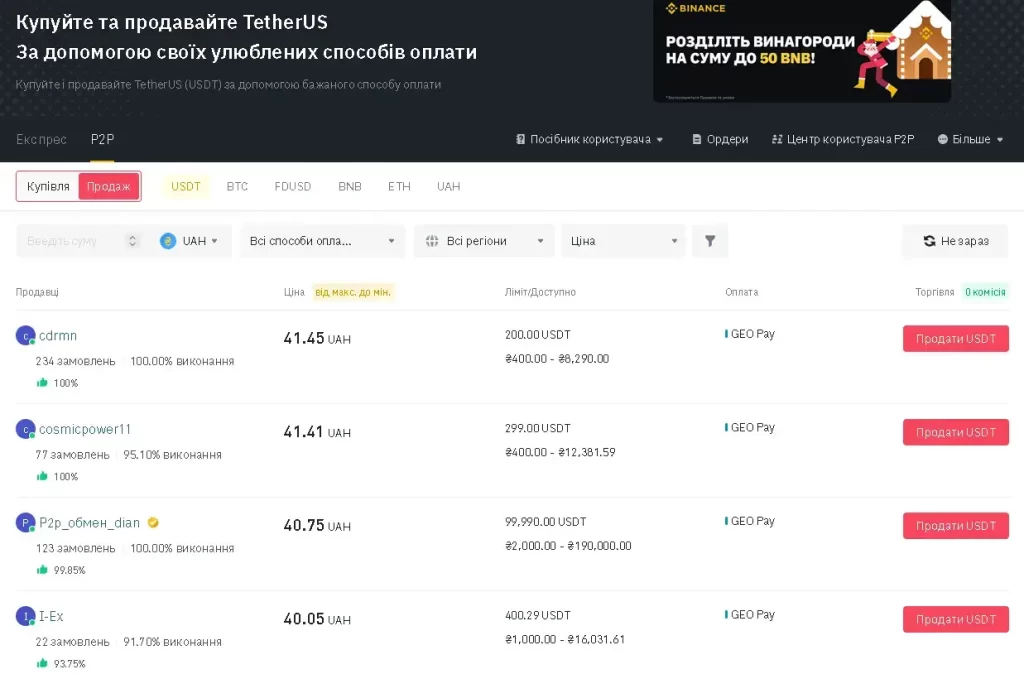This screenshot has height=674, width=1024.
Task: Click Продати USDT for cosmicpower11
Action: tap(955, 432)
